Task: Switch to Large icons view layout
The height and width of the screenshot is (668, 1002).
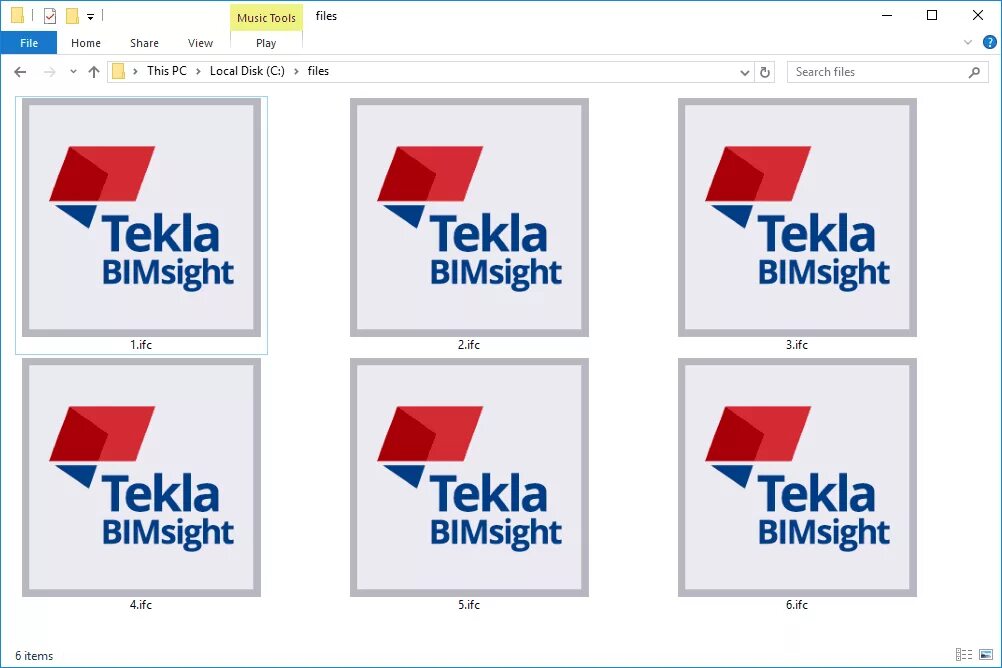Action: pos(985,654)
